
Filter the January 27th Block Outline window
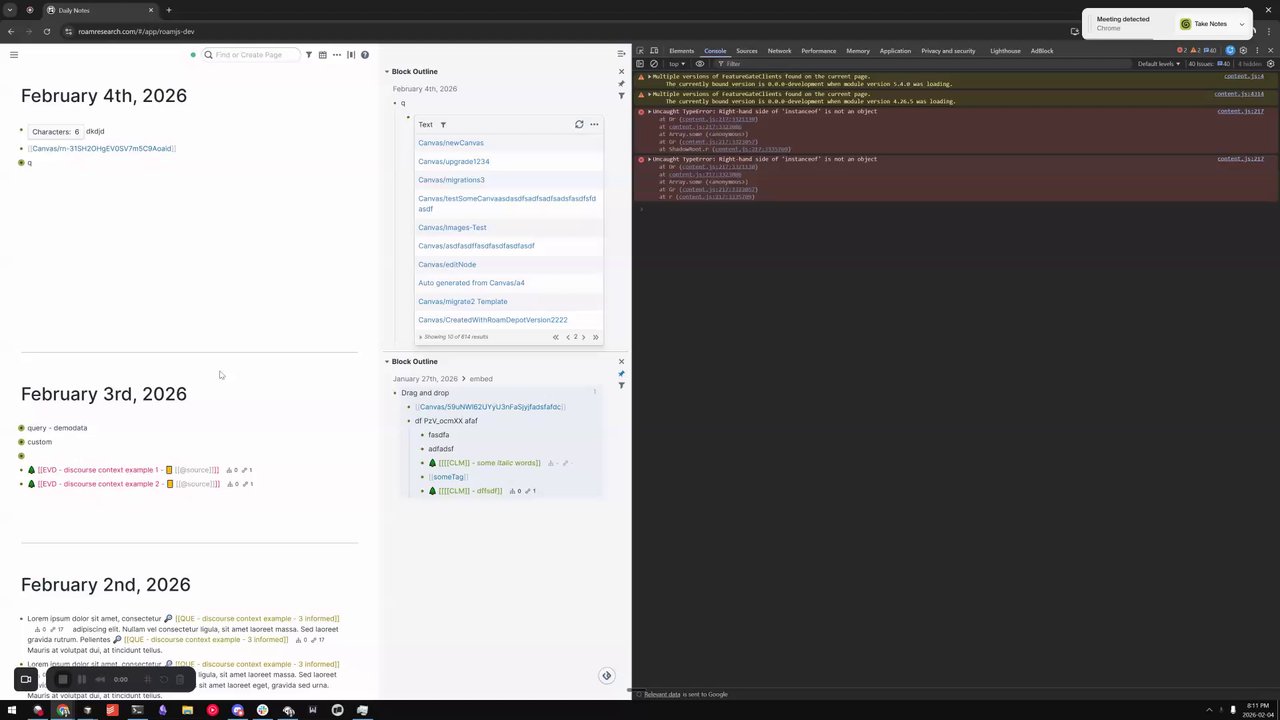(621, 386)
